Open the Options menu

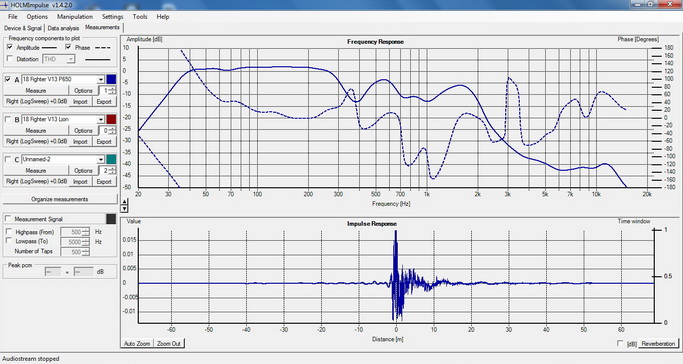click(37, 17)
